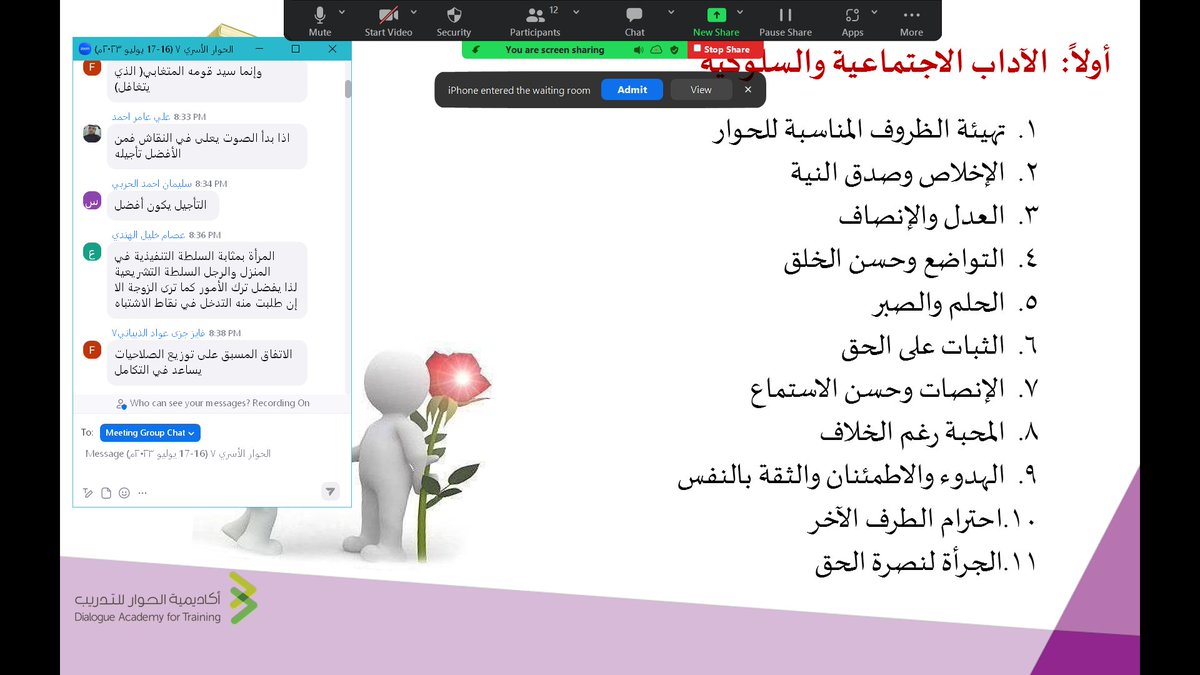Click the chat format text icon

click(88, 492)
